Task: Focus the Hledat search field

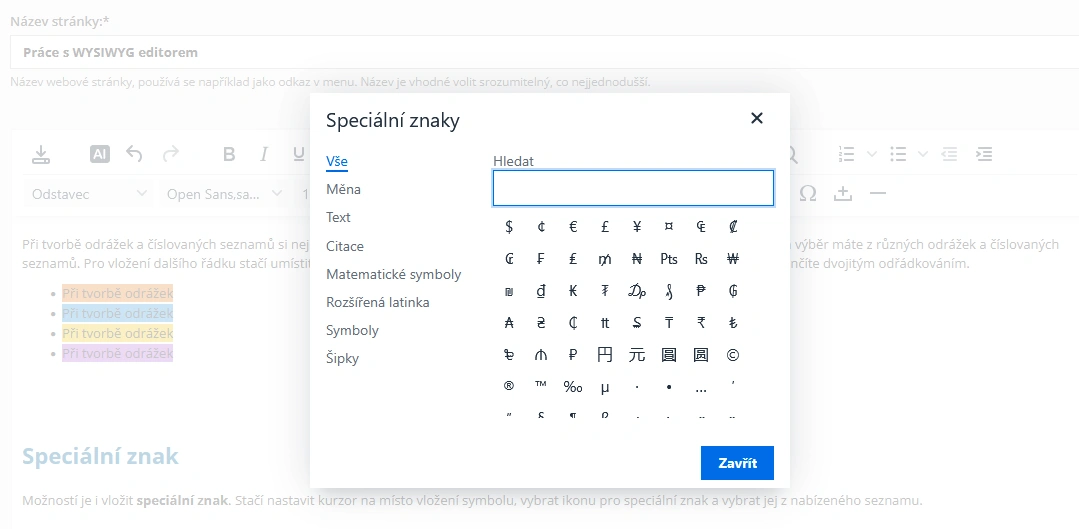Action: 633,188
